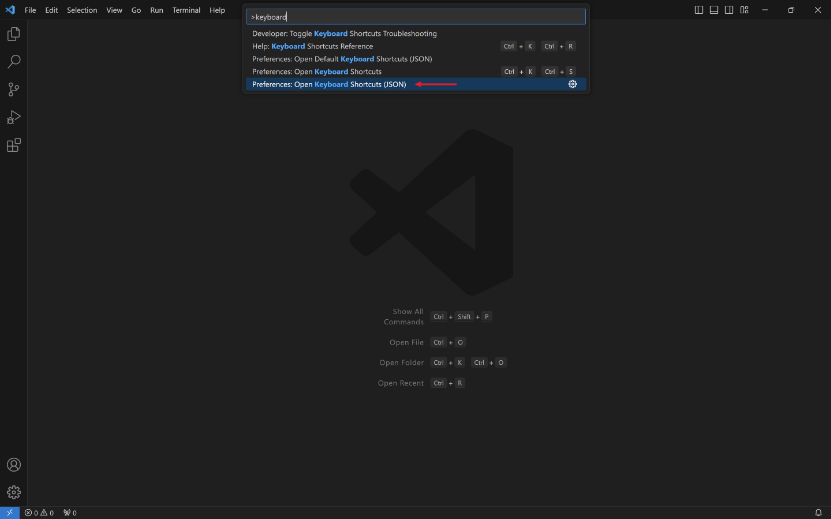
Task: Click the VS Code logo in the title bar
Action: pyautogui.click(x=10, y=10)
